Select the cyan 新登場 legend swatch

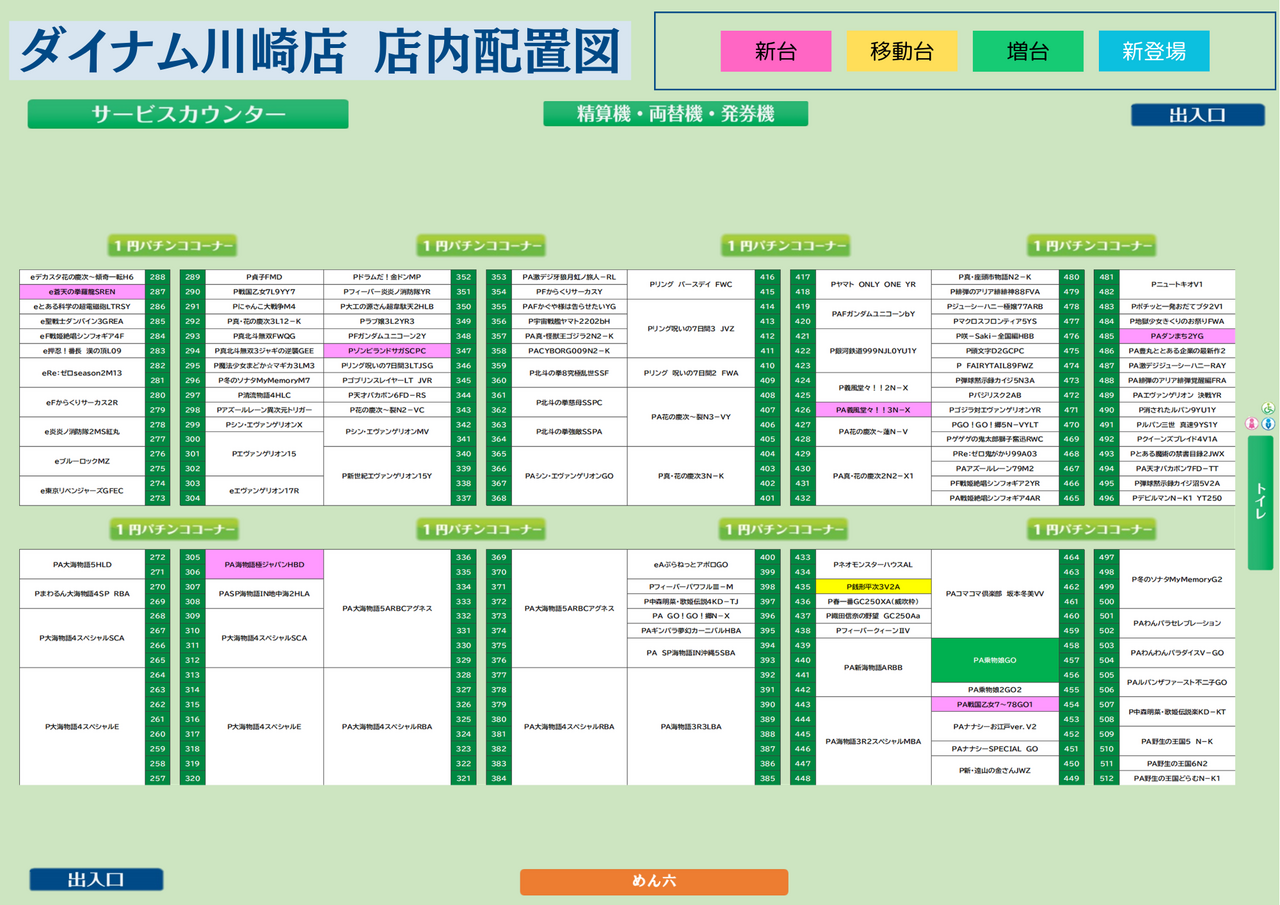[1153, 51]
